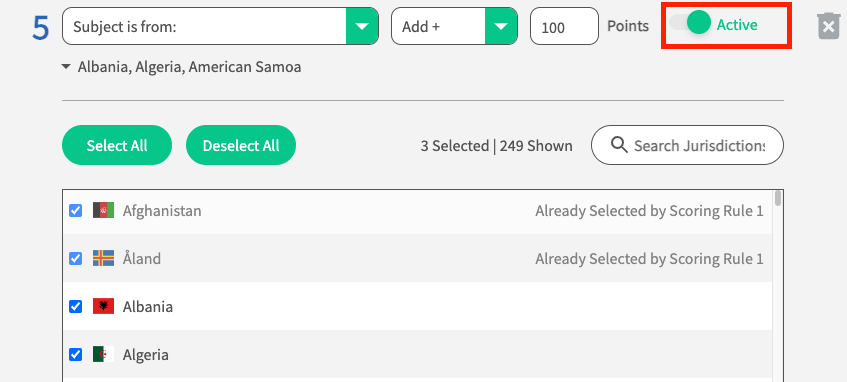Click the Points value field showing 100

(x=564, y=26)
